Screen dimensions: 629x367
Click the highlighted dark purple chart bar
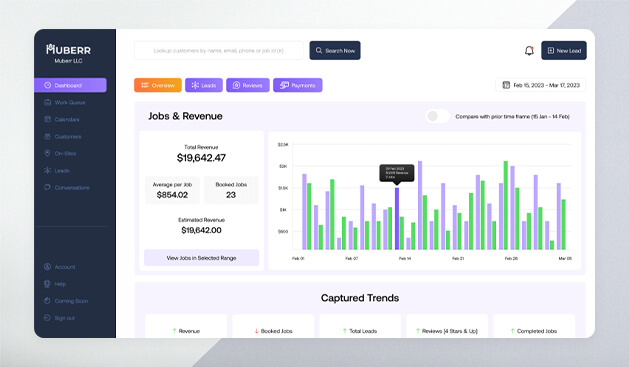tap(397, 219)
